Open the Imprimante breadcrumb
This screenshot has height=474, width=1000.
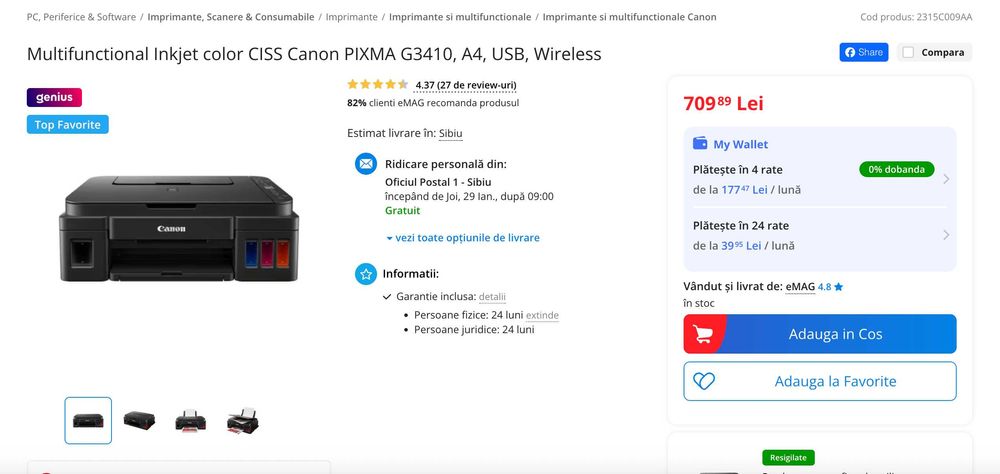coord(352,17)
